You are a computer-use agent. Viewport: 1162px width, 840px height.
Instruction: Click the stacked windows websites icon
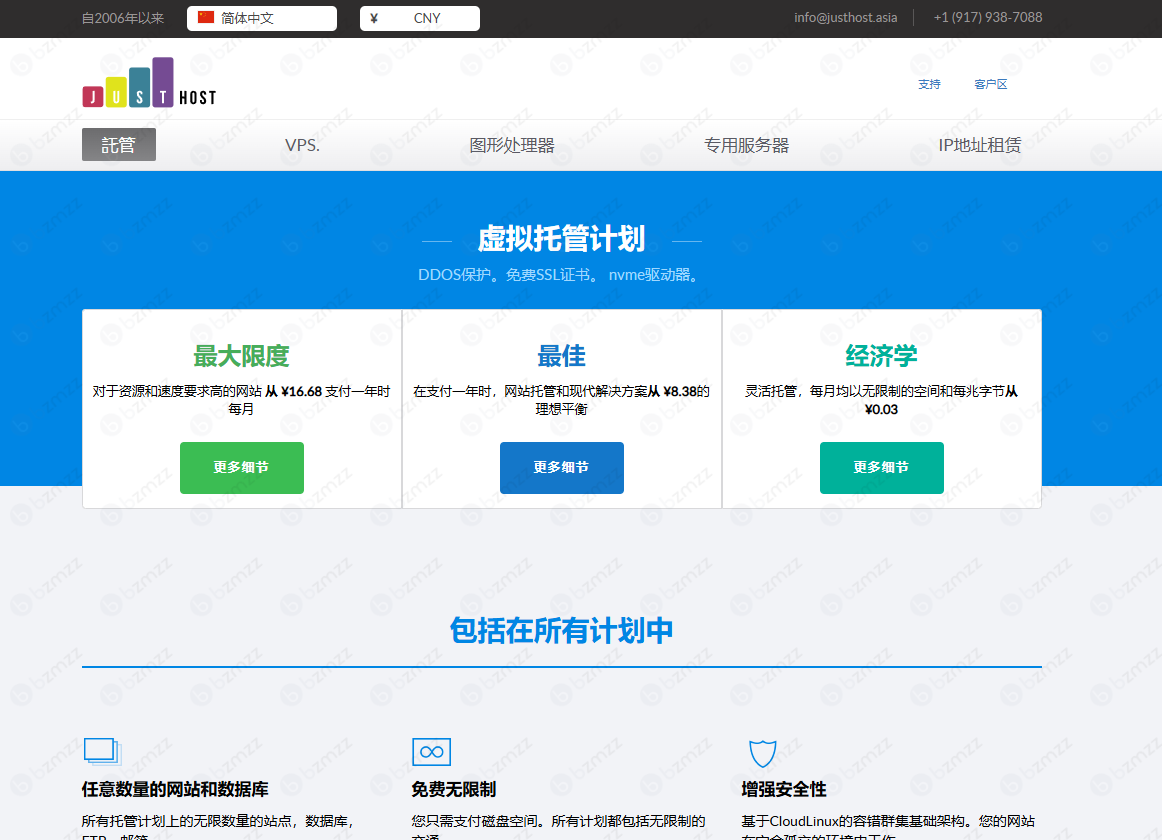(102, 751)
